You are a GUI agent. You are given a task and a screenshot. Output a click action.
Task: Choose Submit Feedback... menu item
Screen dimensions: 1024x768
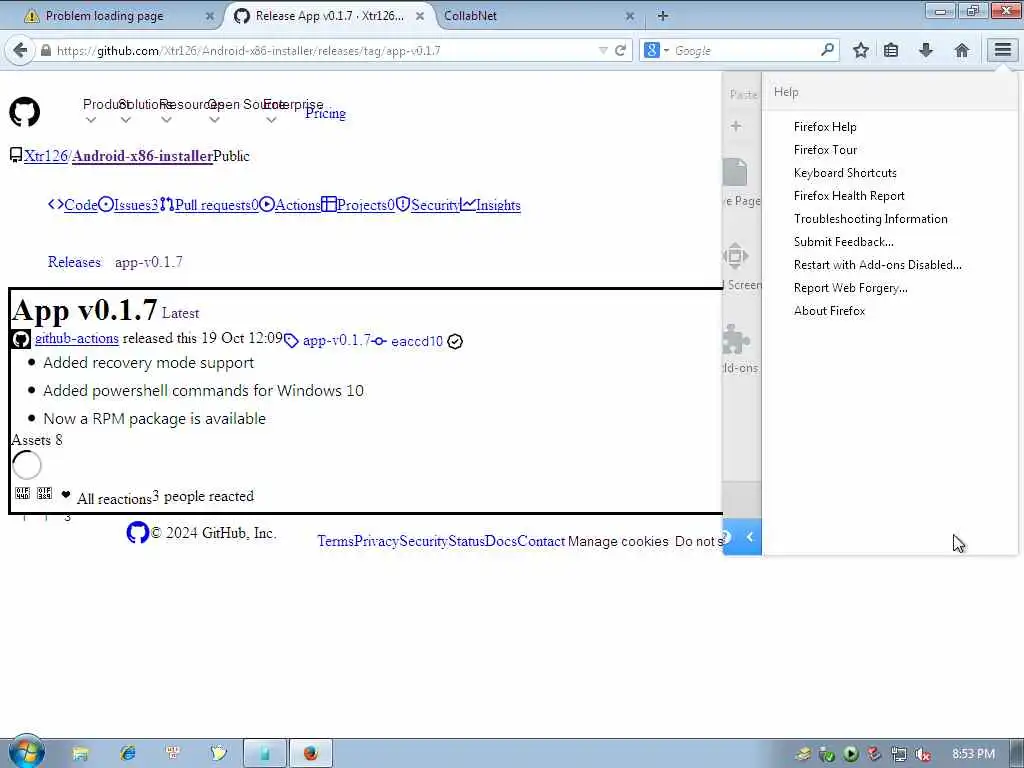[844, 242]
